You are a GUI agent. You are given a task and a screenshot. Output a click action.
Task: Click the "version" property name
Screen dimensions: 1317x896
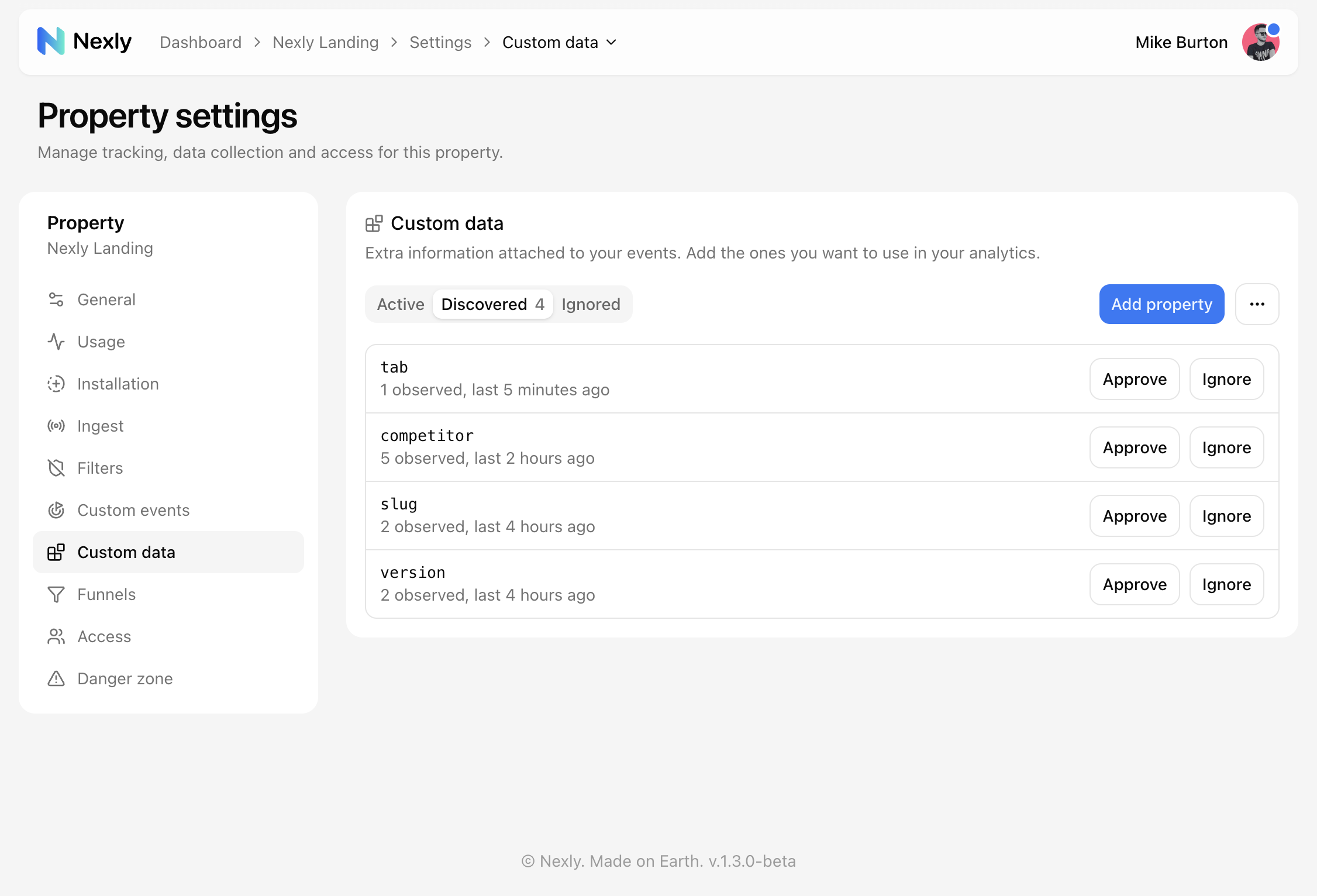[x=413, y=573]
